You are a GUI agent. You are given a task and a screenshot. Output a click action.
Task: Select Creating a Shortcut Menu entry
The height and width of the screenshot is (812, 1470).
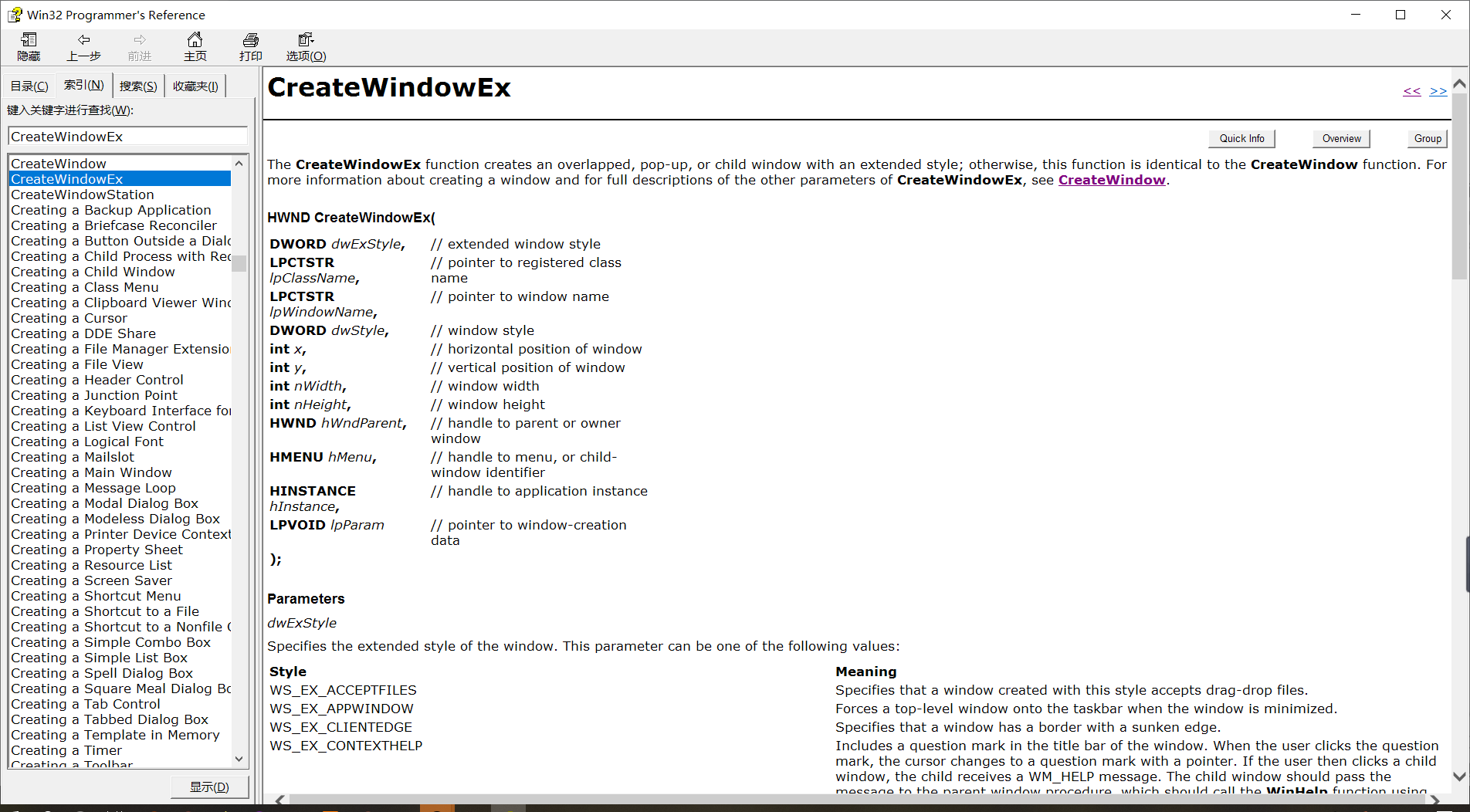[97, 596]
